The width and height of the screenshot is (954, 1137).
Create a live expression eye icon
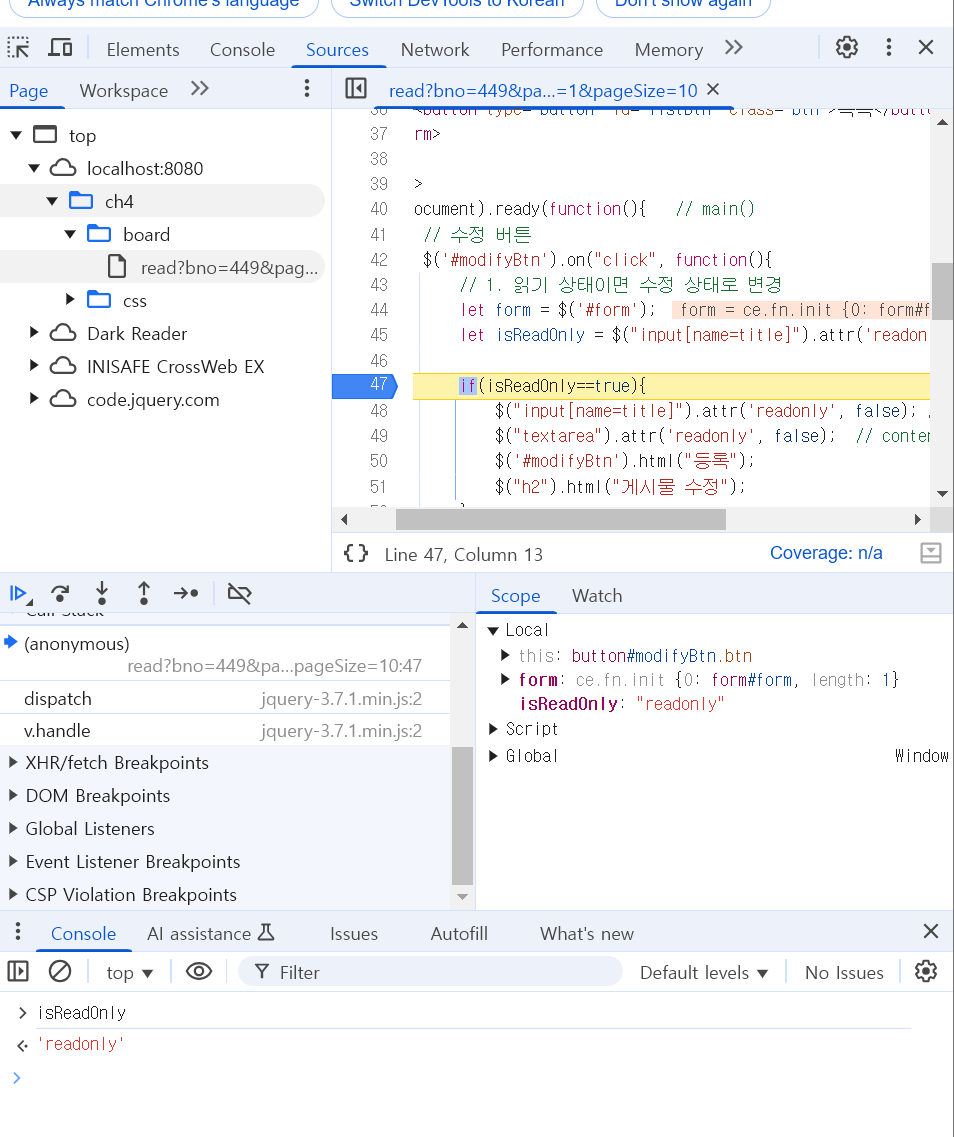[199, 971]
